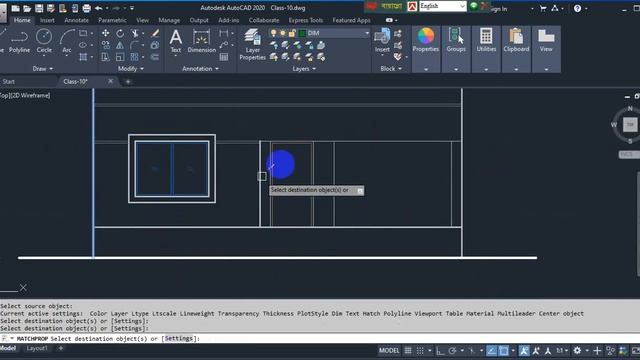This screenshot has height=360, width=640.
Task: Open the Insert ribbon tab
Action: point(47,20)
